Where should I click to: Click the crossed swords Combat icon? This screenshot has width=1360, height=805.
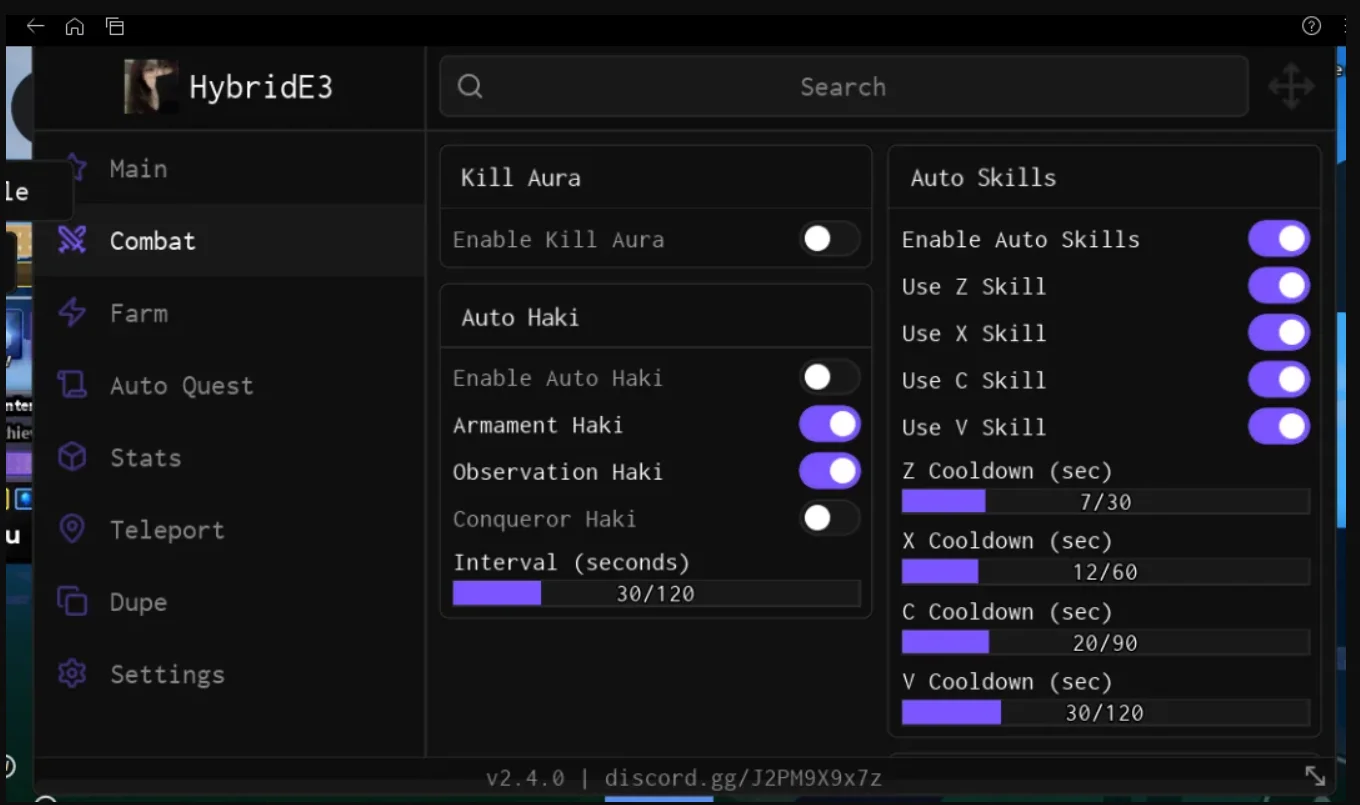click(72, 241)
